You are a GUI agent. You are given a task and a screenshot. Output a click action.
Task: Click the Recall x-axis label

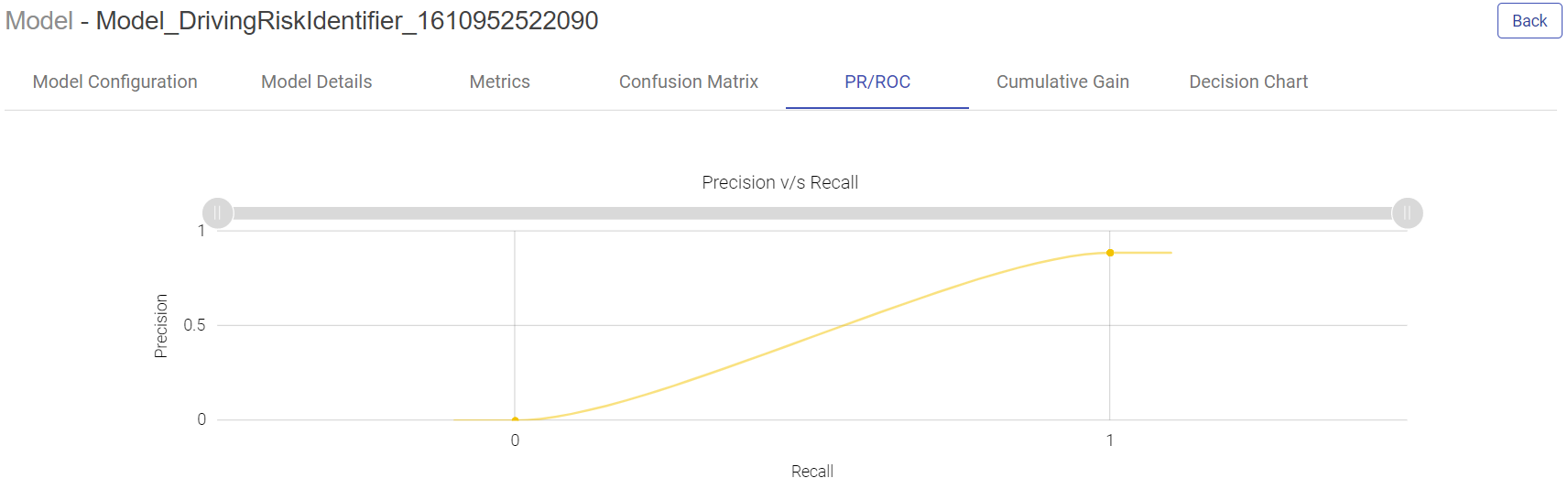[x=812, y=472]
